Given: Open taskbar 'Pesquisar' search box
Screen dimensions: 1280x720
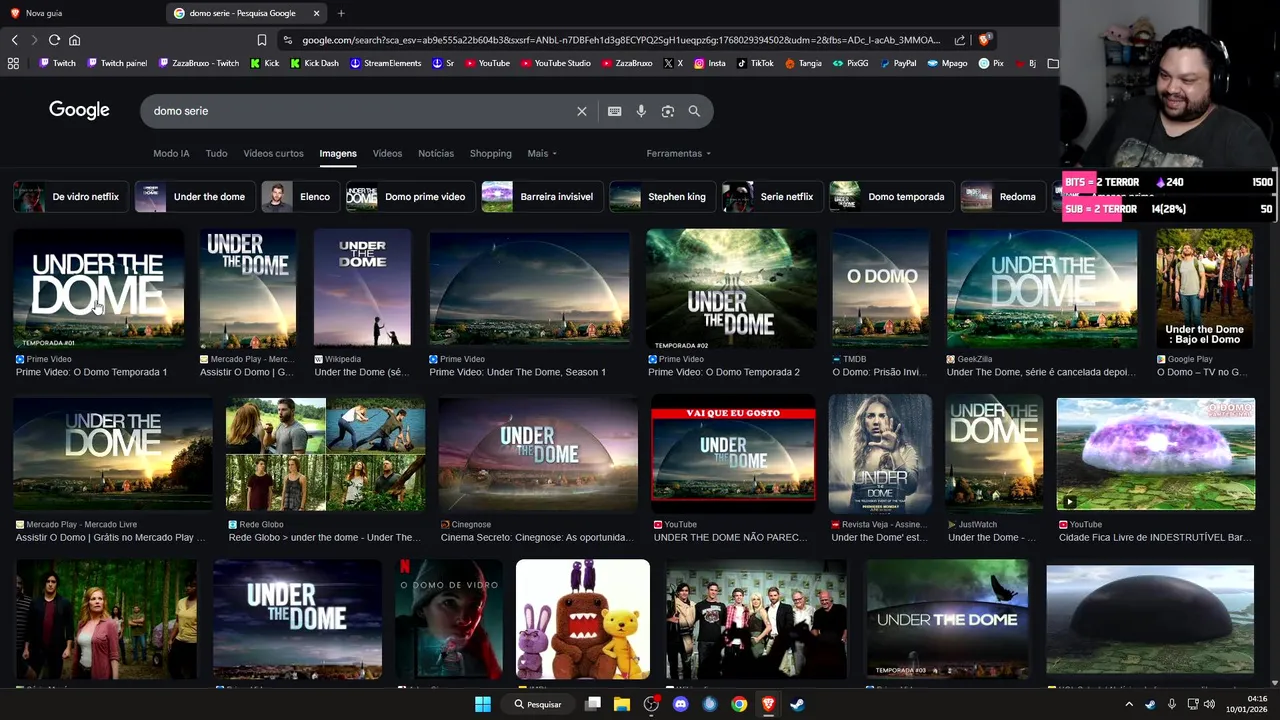Looking at the screenshot, I should click(x=538, y=704).
